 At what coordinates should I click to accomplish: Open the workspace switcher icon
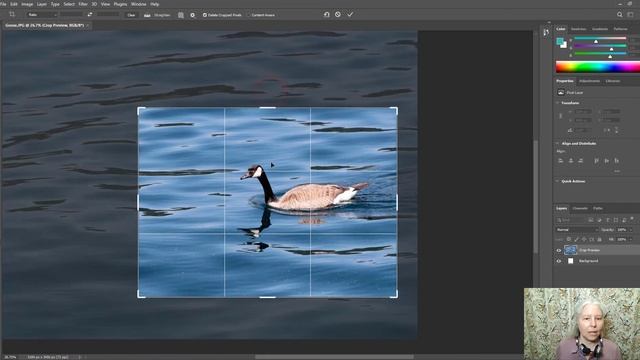[631, 15]
